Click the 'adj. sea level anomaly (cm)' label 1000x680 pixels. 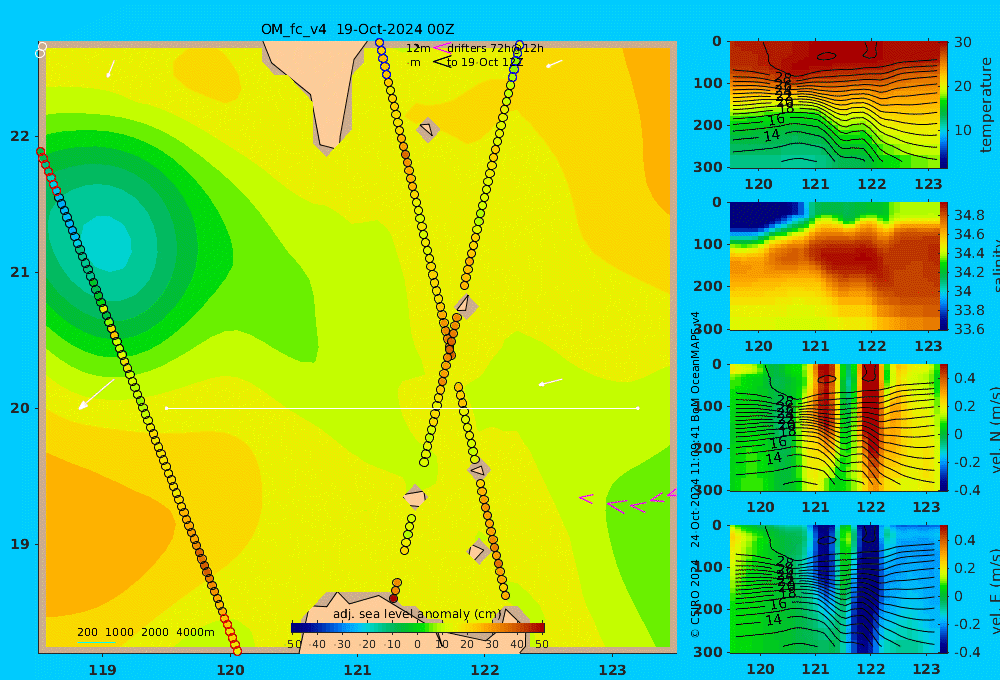(x=417, y=614)
